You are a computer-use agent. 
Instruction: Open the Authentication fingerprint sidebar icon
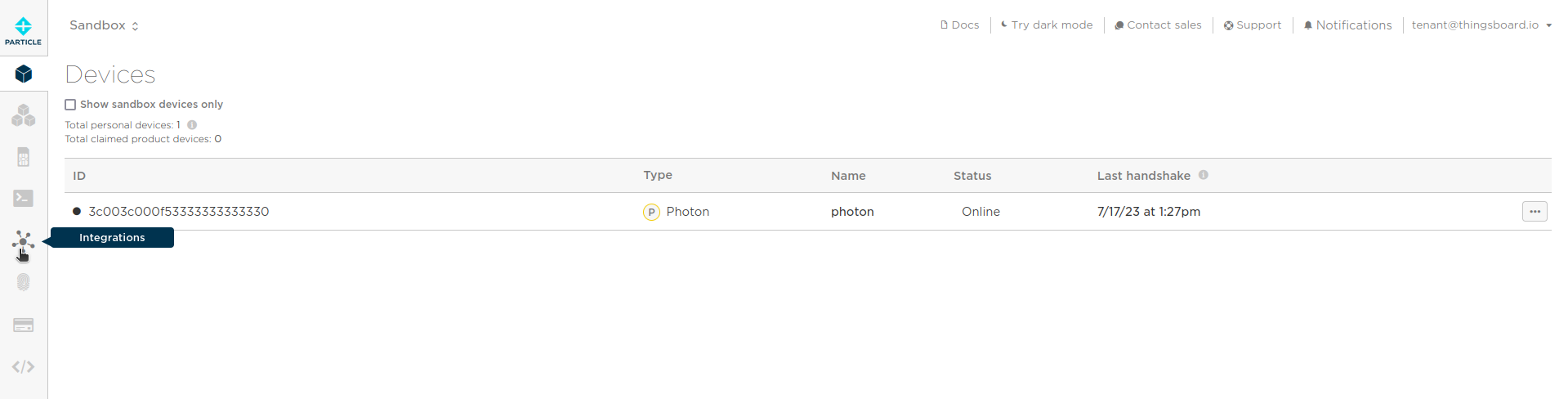point(23,283)
